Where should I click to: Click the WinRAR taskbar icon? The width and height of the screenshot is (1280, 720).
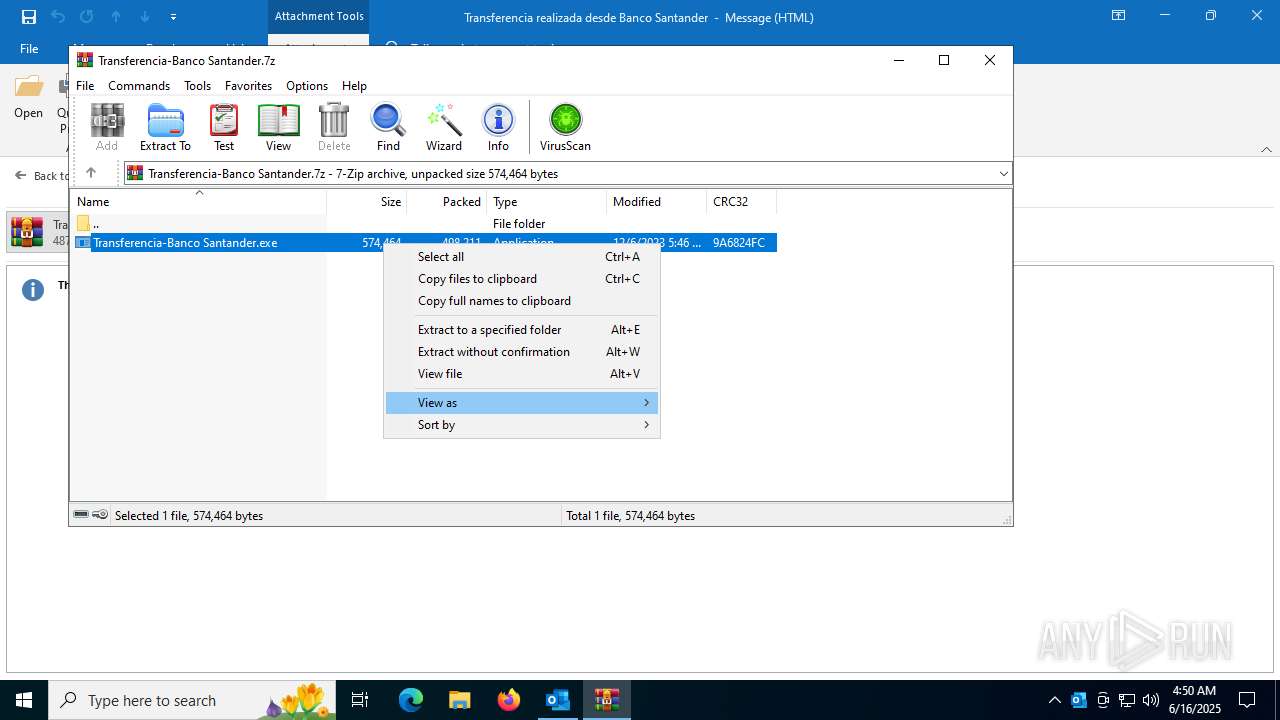(x=606, y=700)
